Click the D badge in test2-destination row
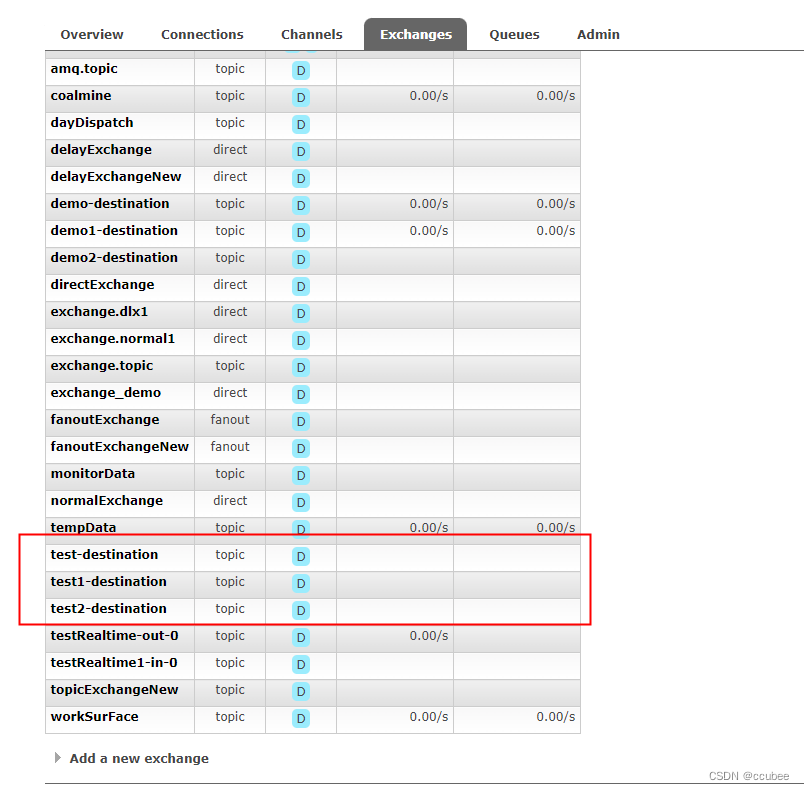Image resolution: width=804 pixels, height=790 pixels. (x=301, y=611)
